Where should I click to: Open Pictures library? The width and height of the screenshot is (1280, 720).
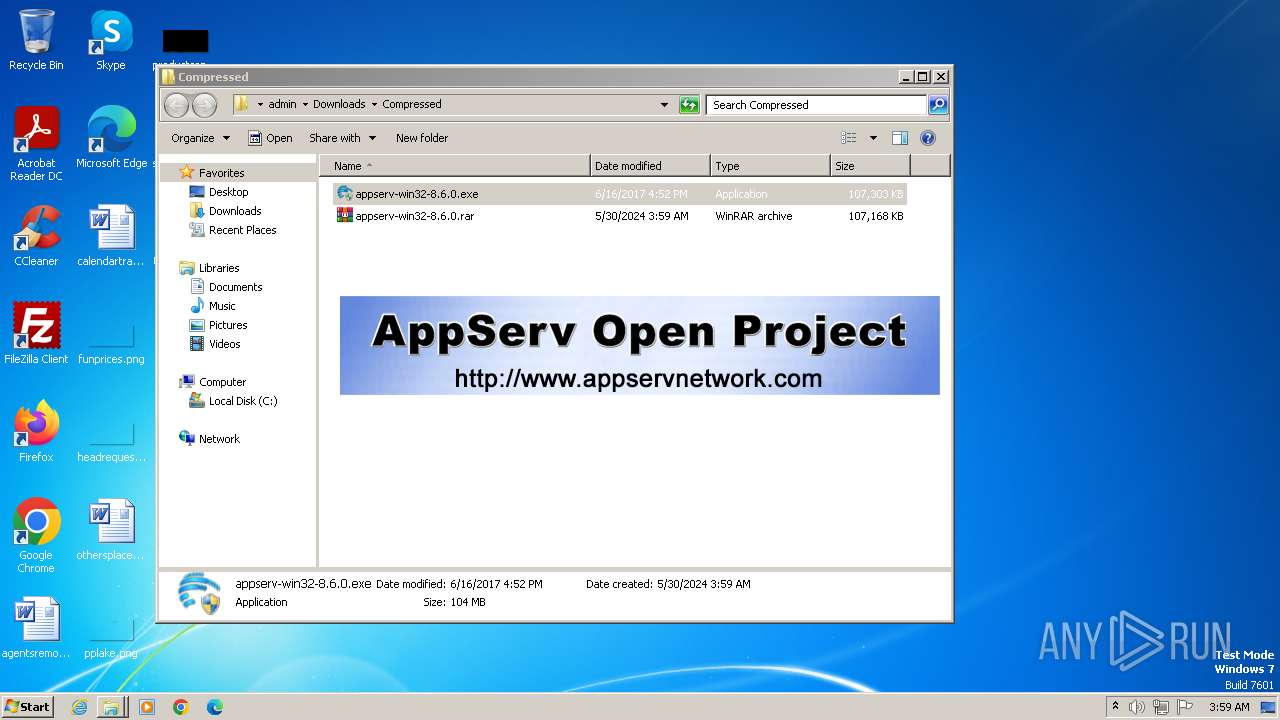[x=228, y=325]
